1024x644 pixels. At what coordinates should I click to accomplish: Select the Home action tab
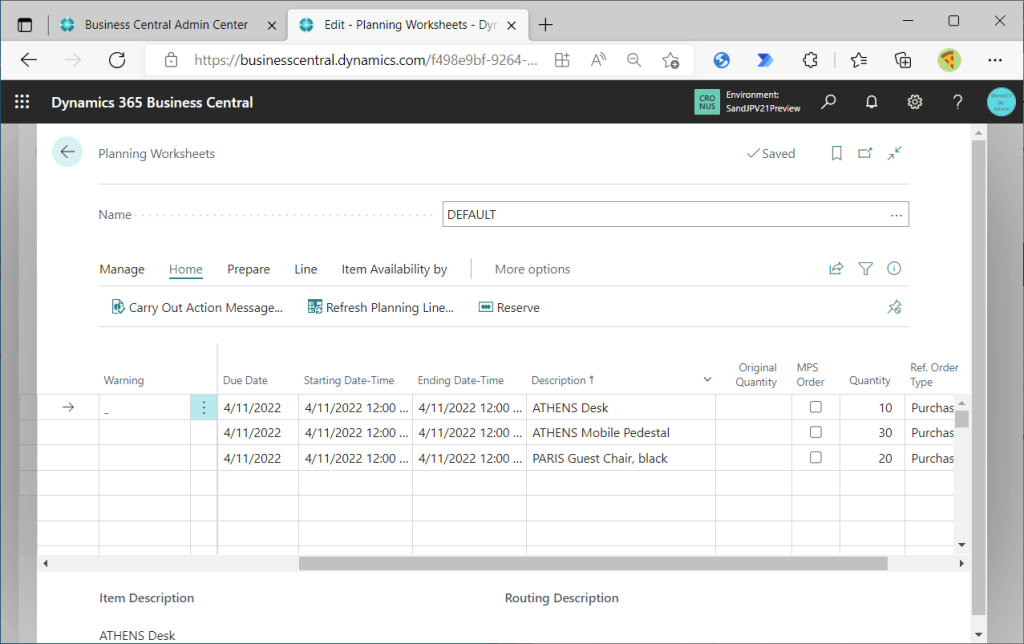point(185,269)
